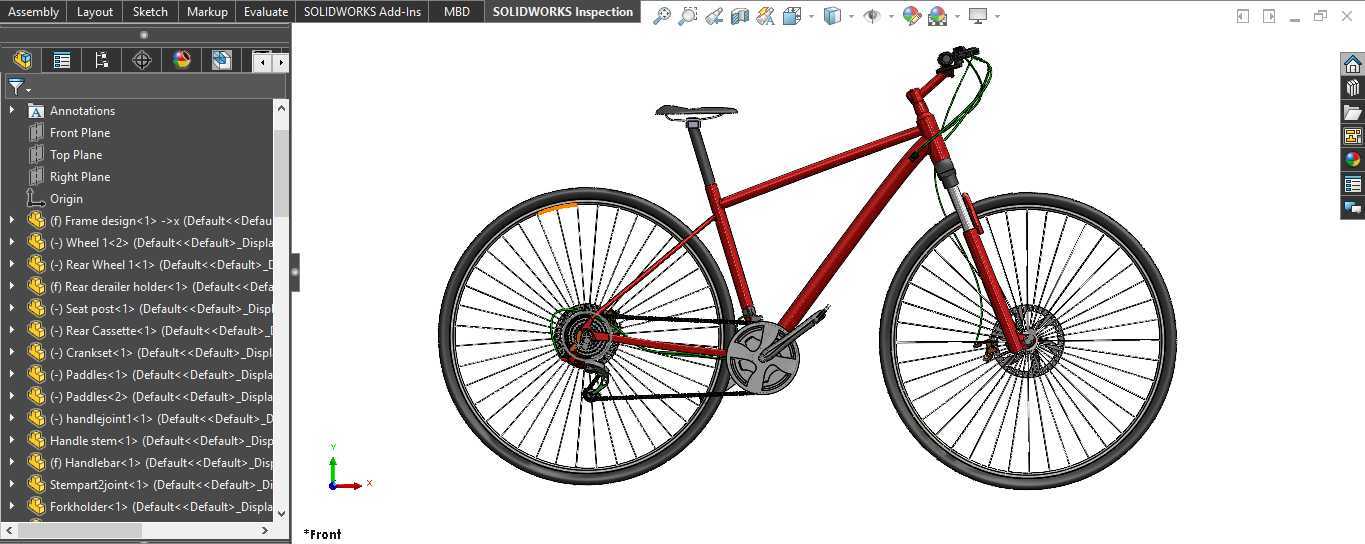Select Paddles<2> component
Screen dimensions: 1365x544
click(161, 397)
